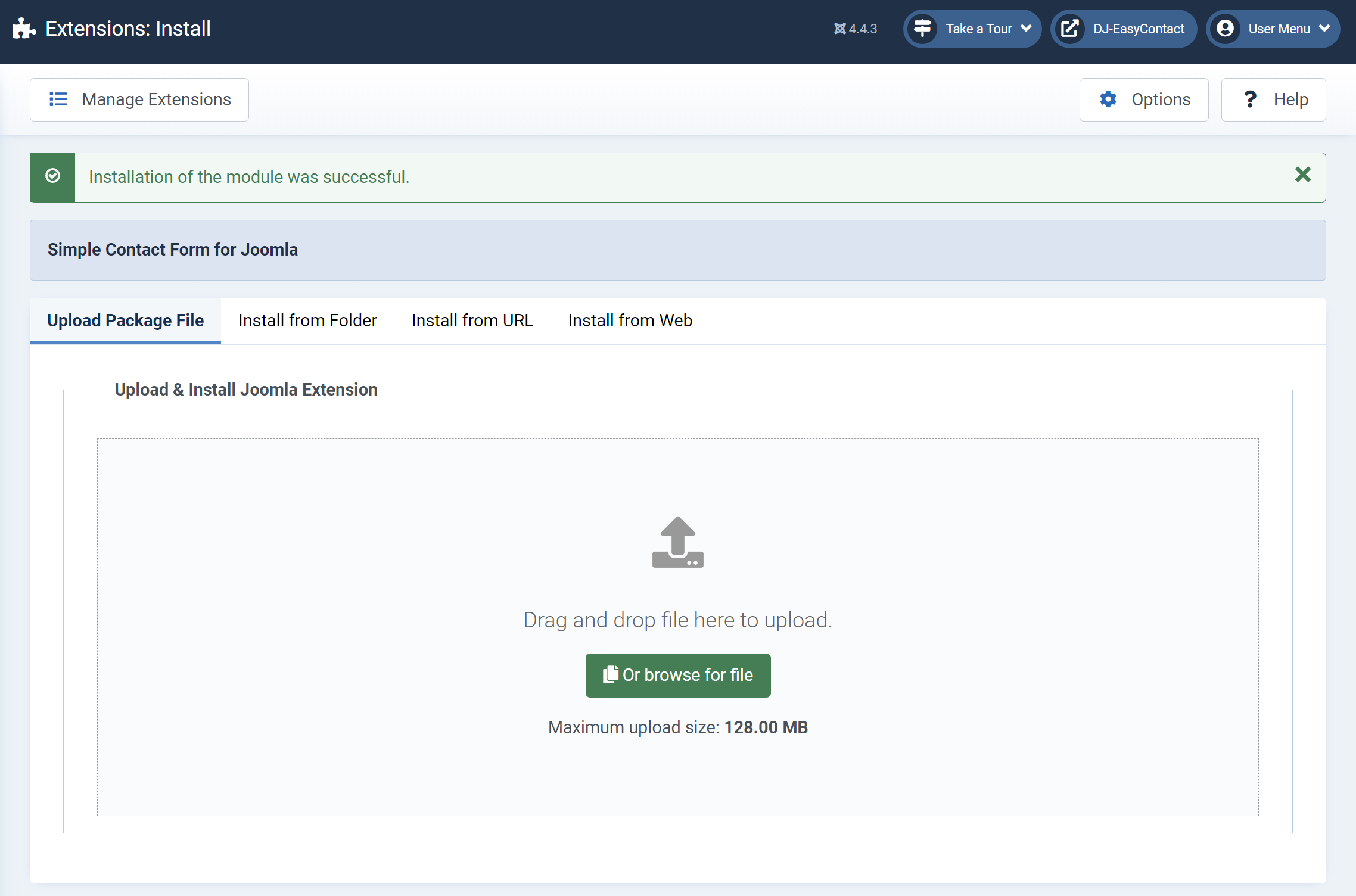Expand the Take a Tour dropdown chevron
The image size is (1356, 896).
coord(1026,29)
